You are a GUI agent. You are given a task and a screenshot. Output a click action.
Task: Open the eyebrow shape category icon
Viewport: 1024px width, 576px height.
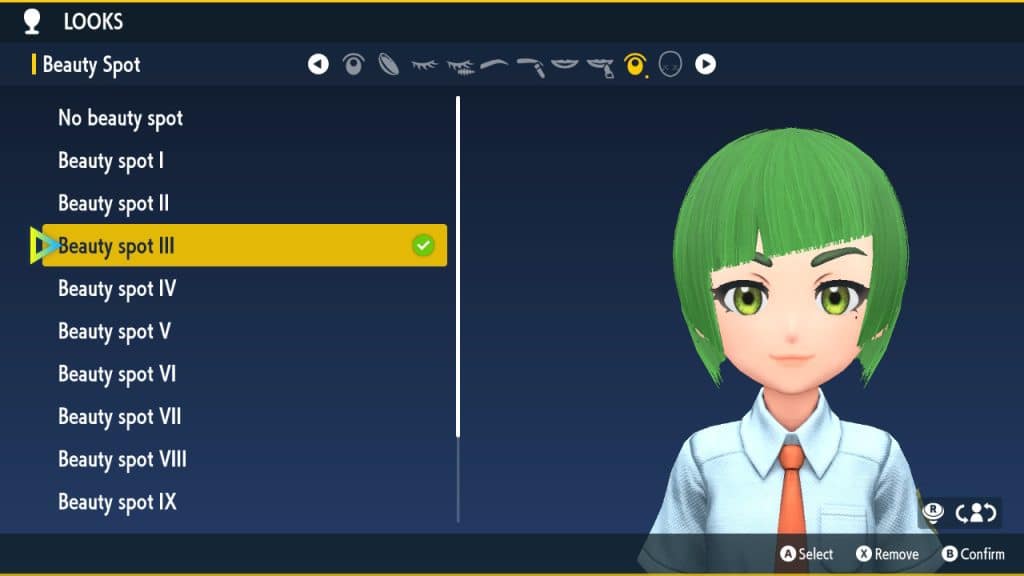point(494,64)
